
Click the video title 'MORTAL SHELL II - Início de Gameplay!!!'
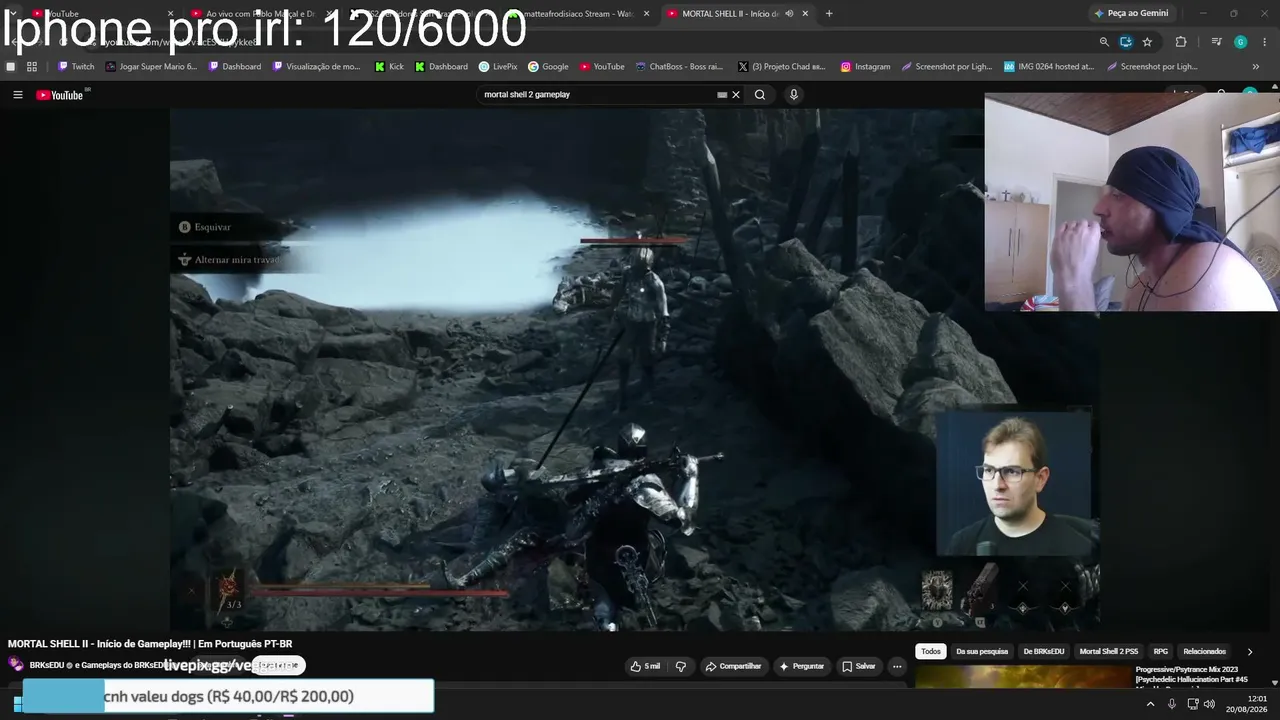pos(150,644)
